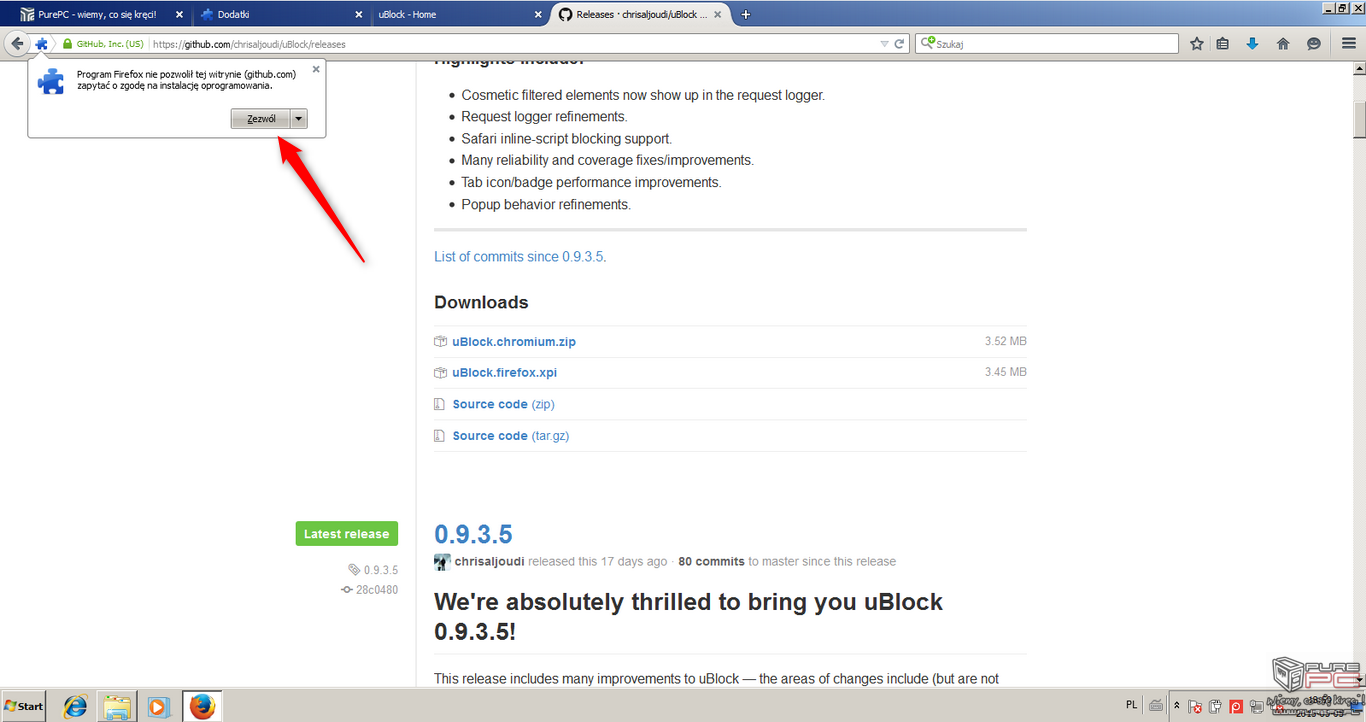Open Windows Media Player on the taskbar
Image resolution: width=1366 pixels, height=722 pixels.
(157, 706)
